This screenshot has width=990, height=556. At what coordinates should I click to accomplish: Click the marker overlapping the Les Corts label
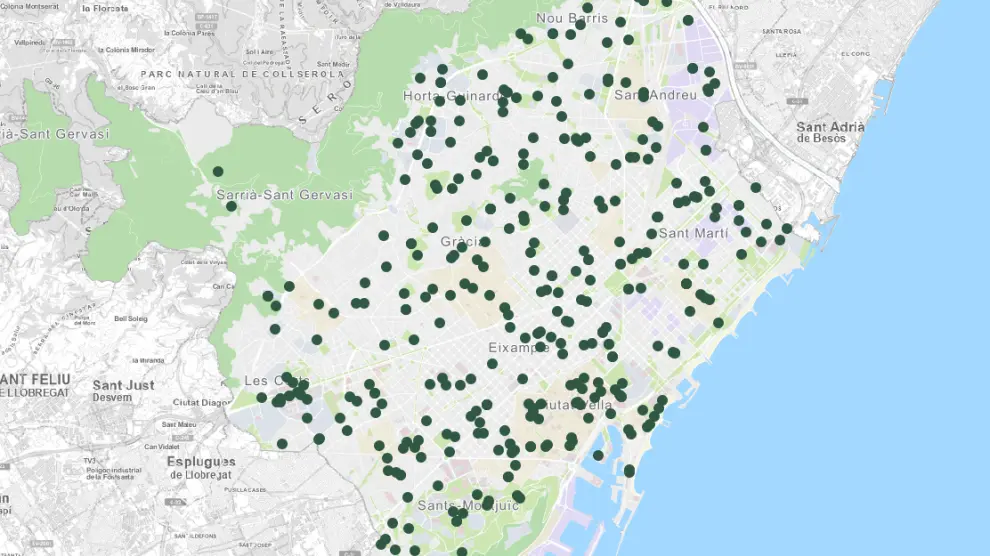[287, 378]
